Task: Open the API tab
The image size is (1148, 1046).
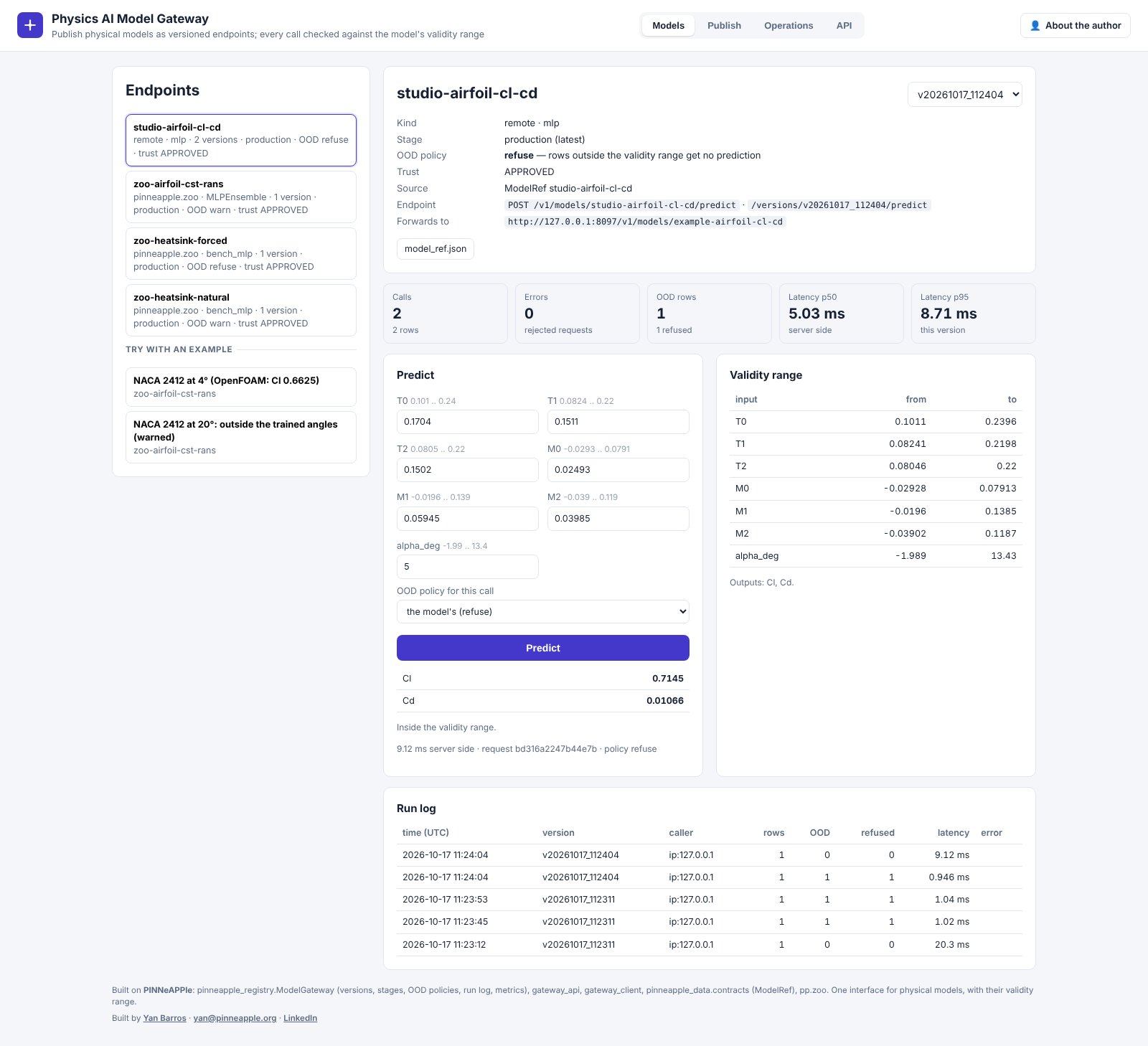Action: (x=844, y=25)
